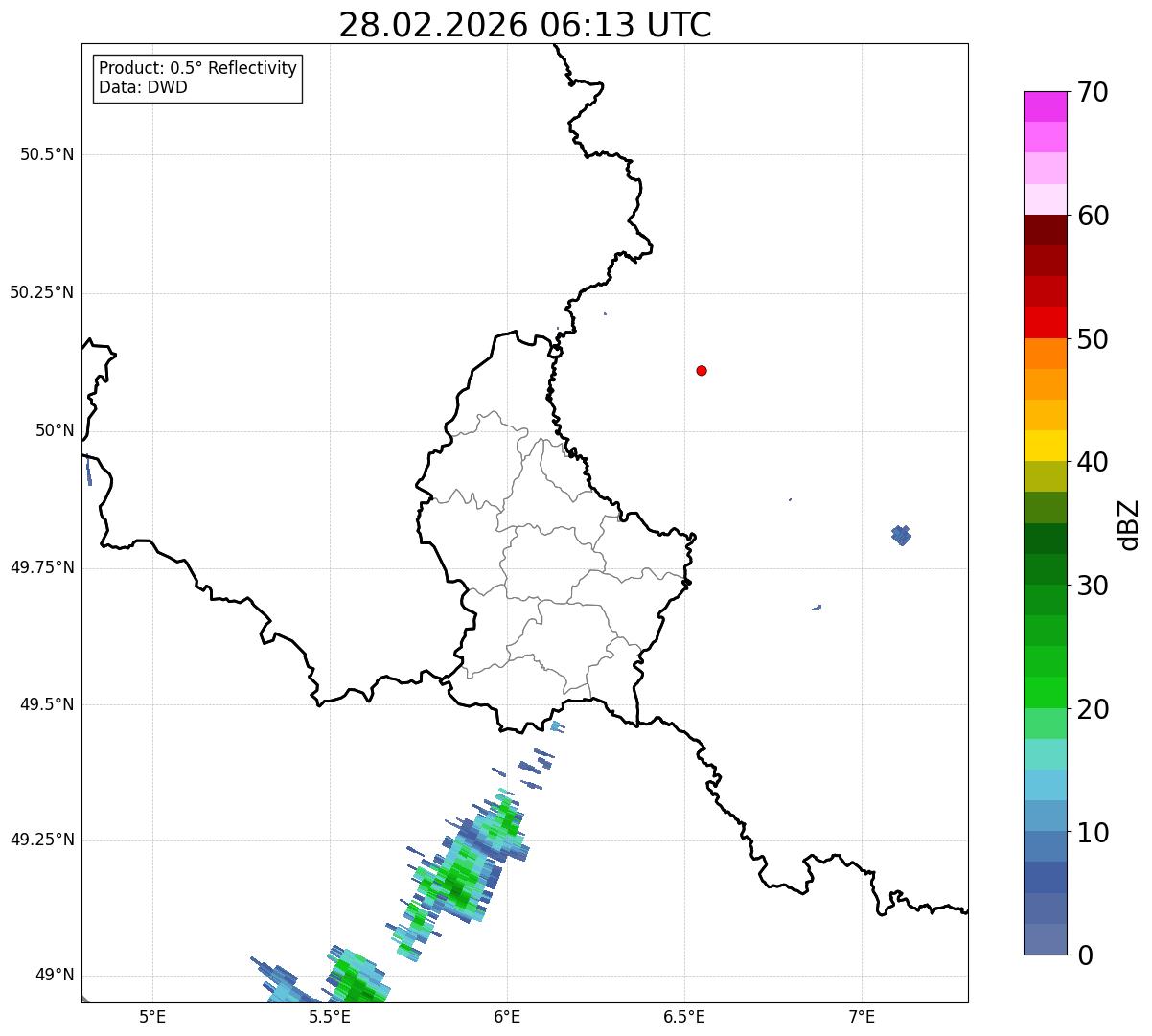Click the gray-blue bottom colorbar swatch at 0

(1045, 939)
